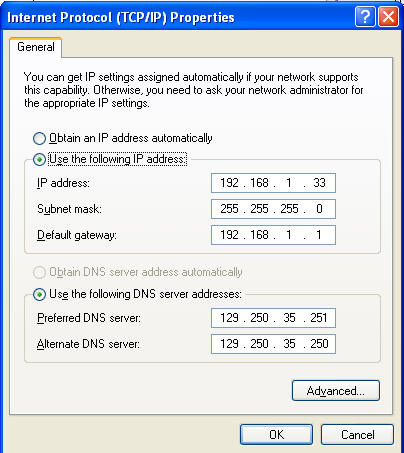Click last octet 33 of IP address
This screenshot has width=404, height=453.
(x=319, y=183)
